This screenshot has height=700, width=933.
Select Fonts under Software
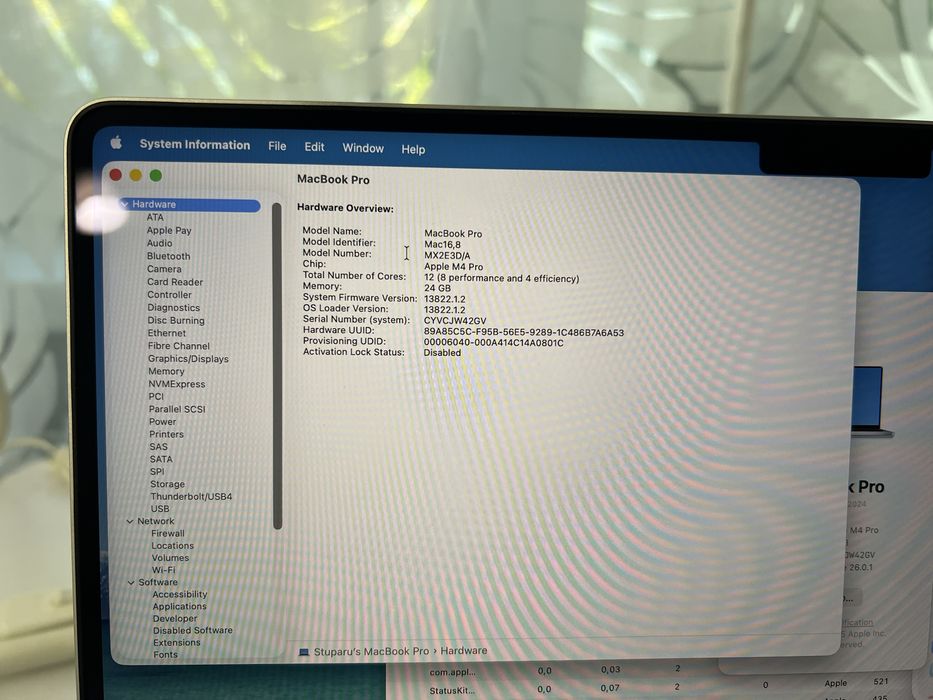(x=165, y=655)
